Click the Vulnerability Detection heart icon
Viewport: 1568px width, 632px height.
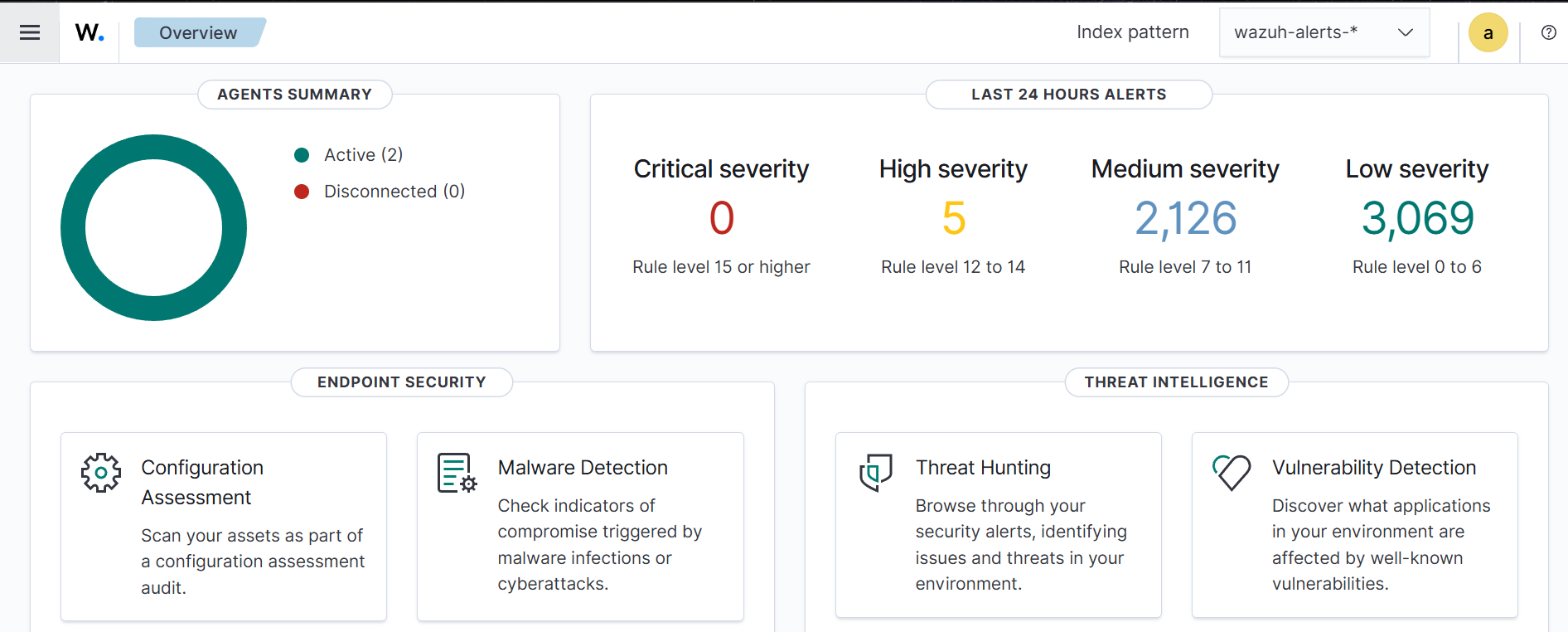click(1232, 472)
